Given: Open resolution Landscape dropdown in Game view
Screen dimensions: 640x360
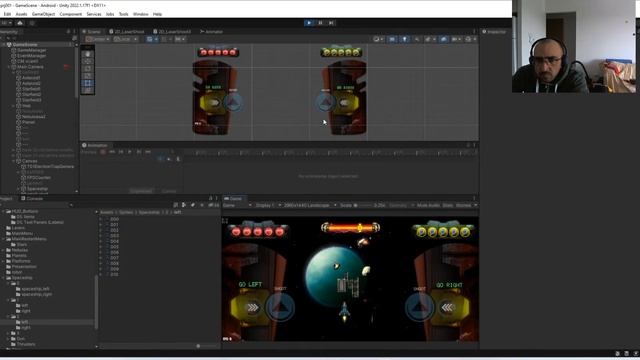Looking at the screenshot, I should click(x=310, y=205).
